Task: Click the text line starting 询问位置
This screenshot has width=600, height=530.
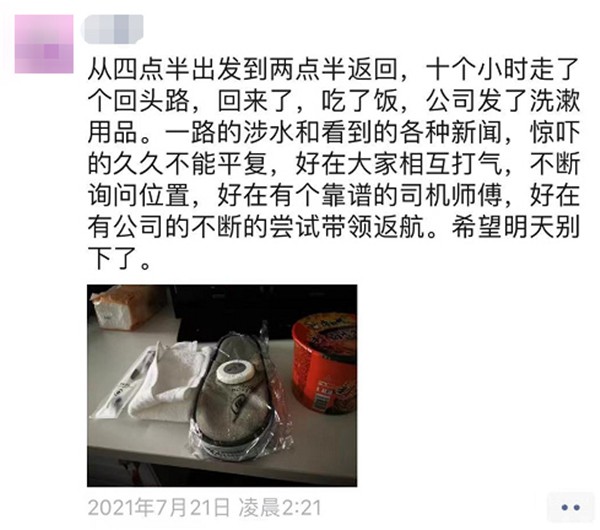Action: pyautogui.click(x=334, y=196)
